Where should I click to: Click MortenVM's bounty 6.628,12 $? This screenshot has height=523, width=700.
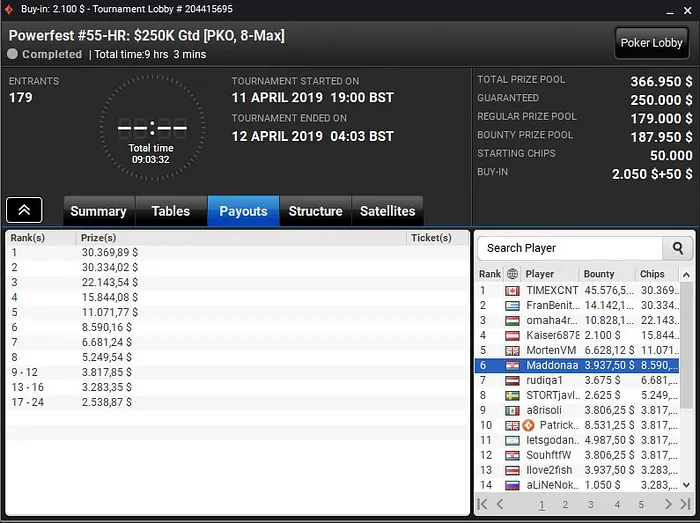609,350
